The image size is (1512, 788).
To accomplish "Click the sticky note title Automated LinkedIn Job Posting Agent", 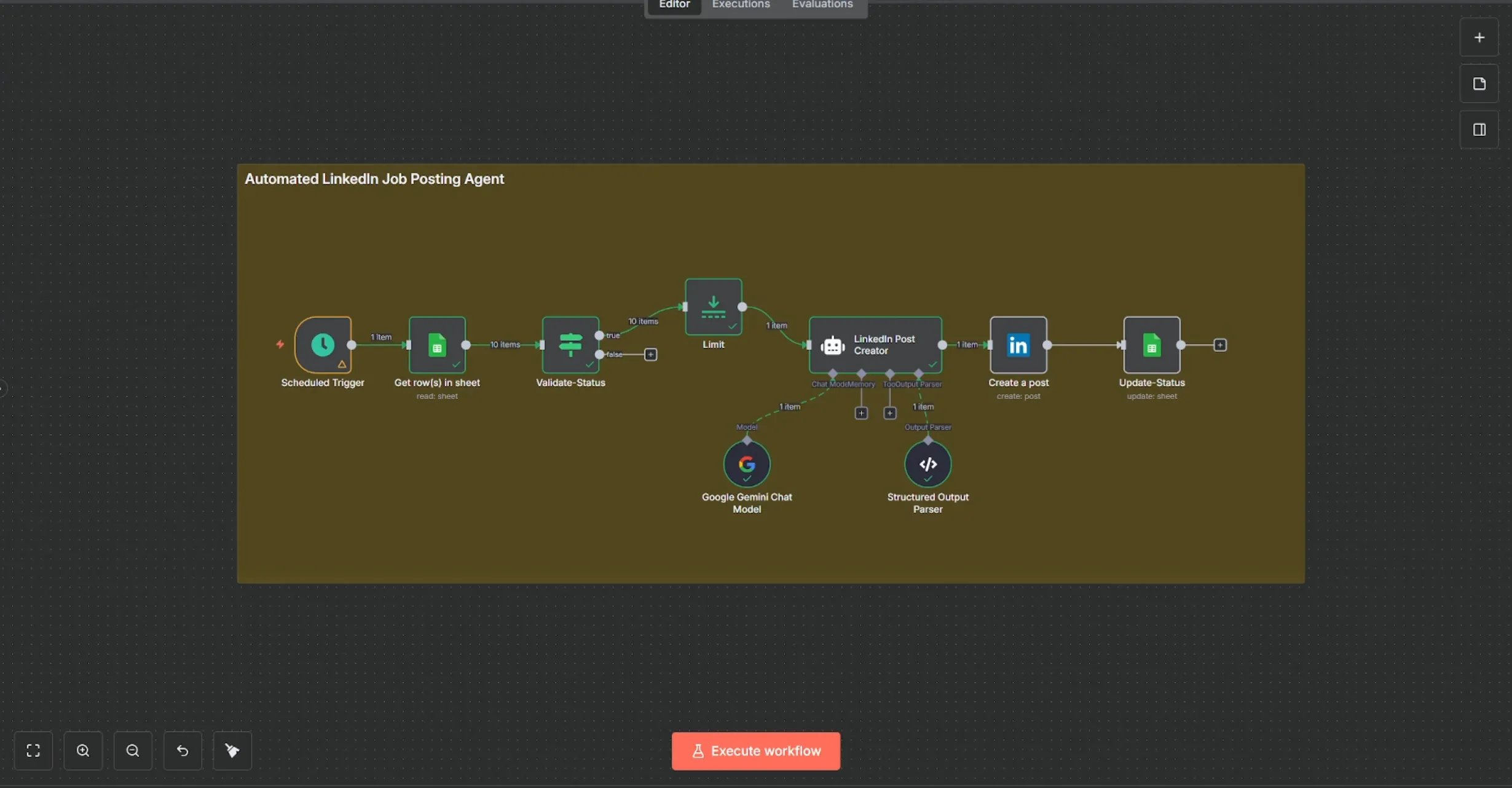I will click(x=374, y=179).
